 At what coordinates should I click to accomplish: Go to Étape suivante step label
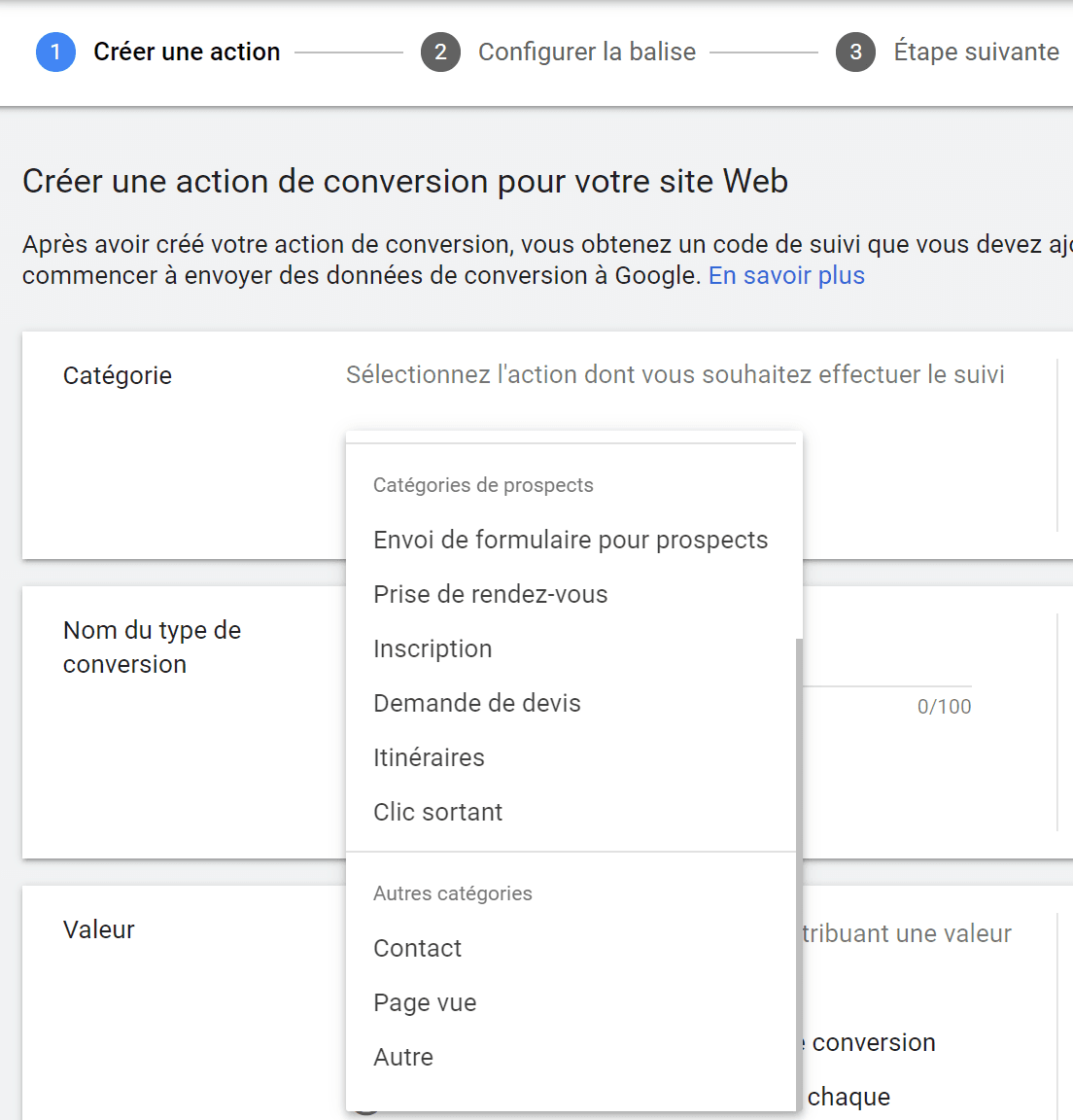(x=976, y=52)
